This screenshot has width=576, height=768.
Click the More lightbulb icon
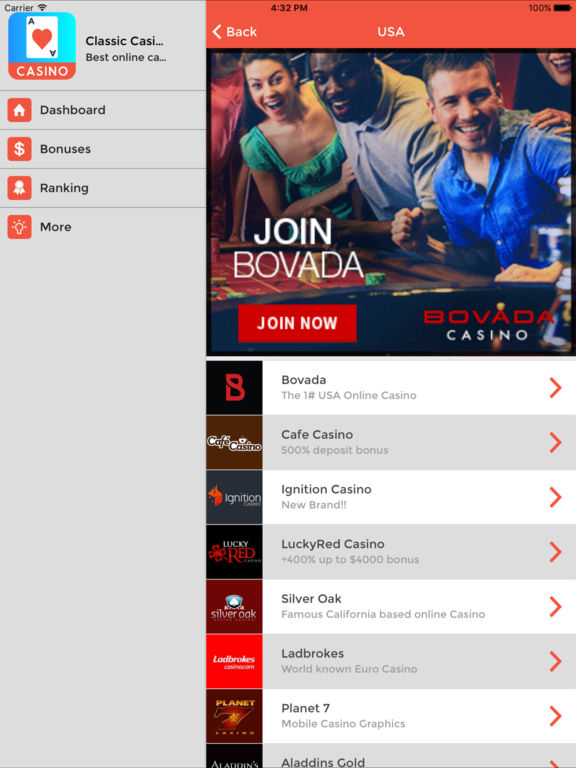(20, 227)
